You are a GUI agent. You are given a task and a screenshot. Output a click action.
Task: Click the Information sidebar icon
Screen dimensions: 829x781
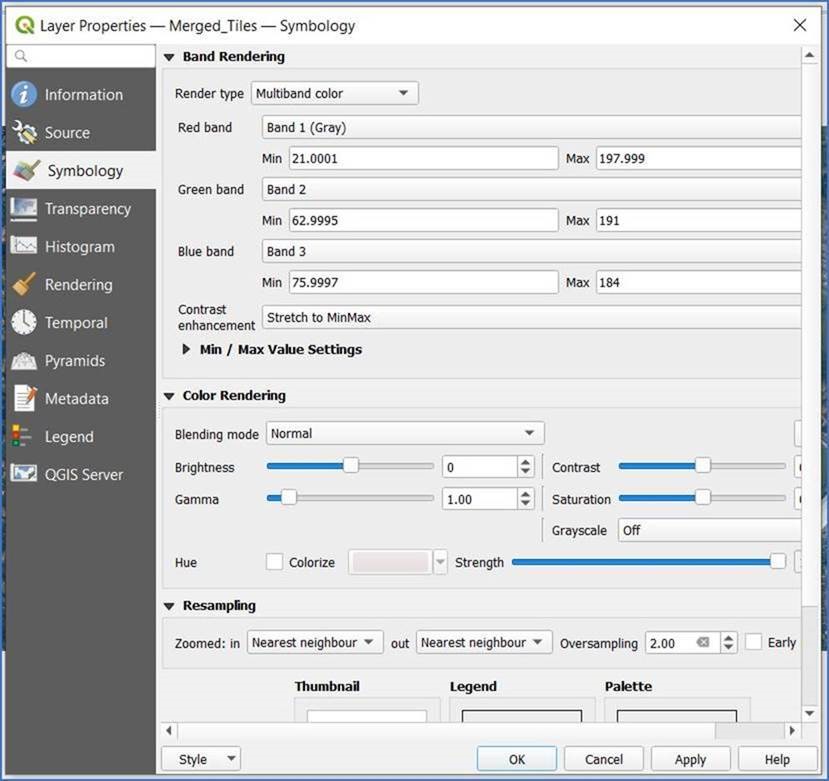click(x=24, y=95)
